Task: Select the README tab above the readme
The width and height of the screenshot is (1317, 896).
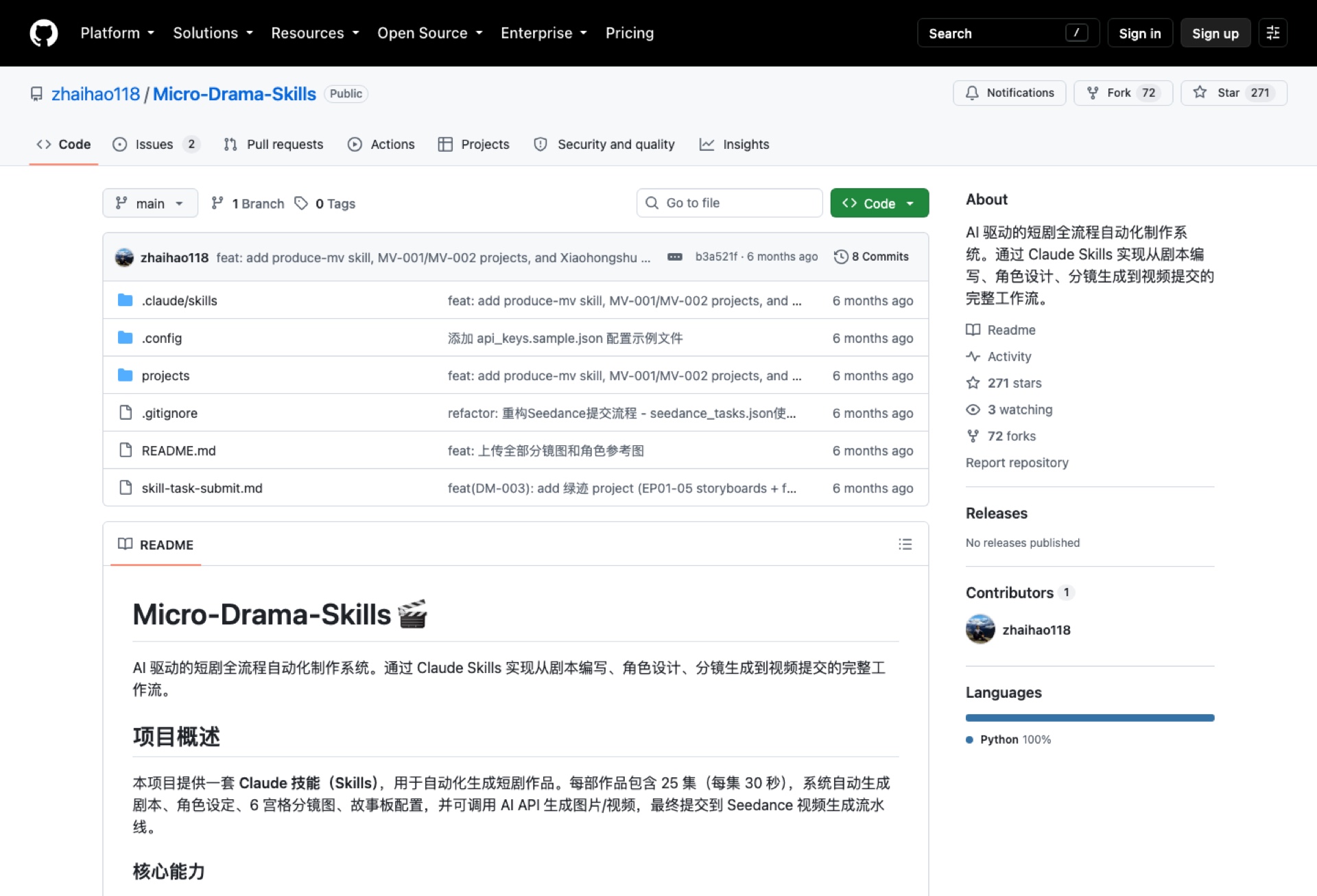Action: pyautogui.click(x=156, y=545)
